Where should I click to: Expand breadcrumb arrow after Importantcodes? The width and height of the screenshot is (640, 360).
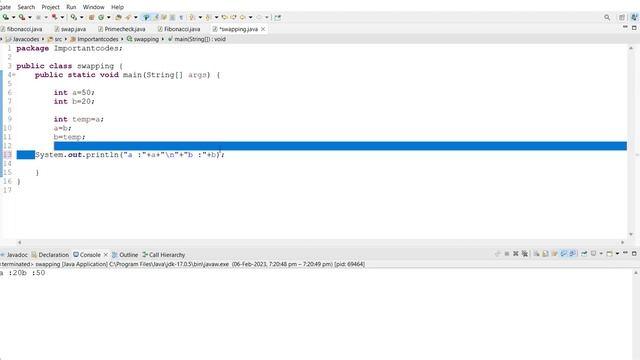(x=122, y=39)
